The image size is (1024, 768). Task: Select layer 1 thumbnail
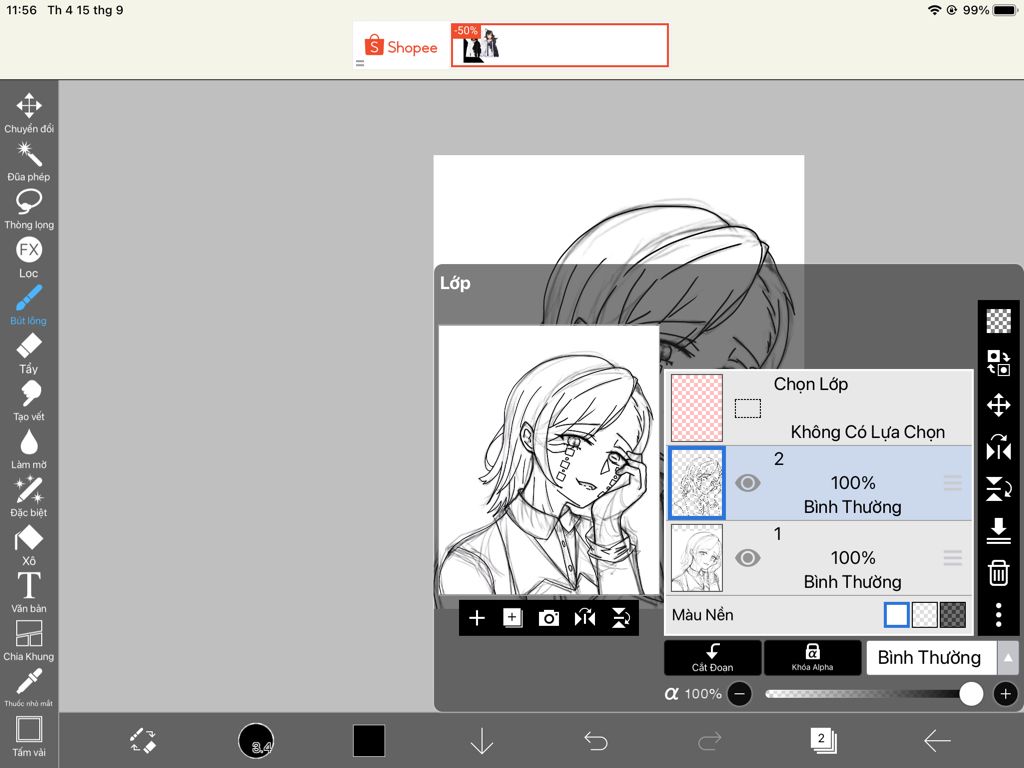(x=697, y=558)
